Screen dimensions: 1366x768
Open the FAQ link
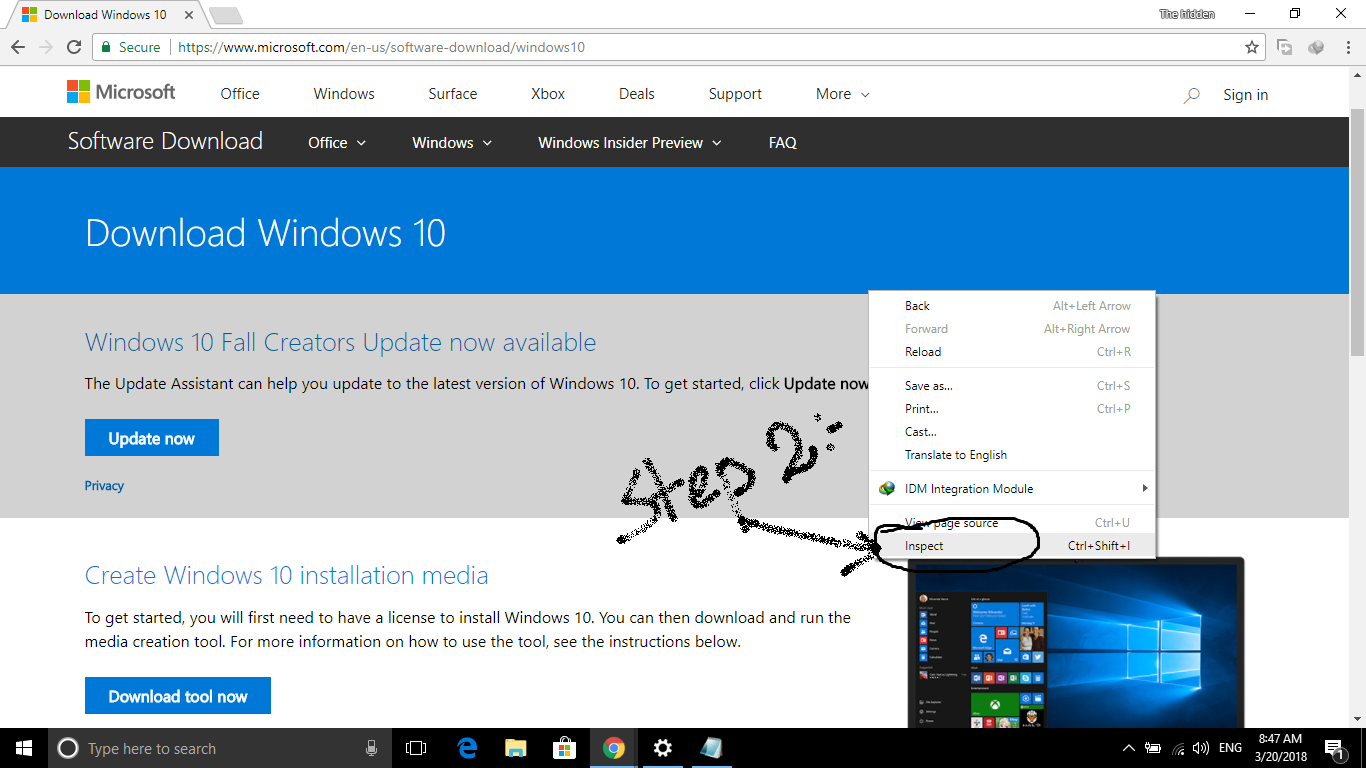[783, 143]
